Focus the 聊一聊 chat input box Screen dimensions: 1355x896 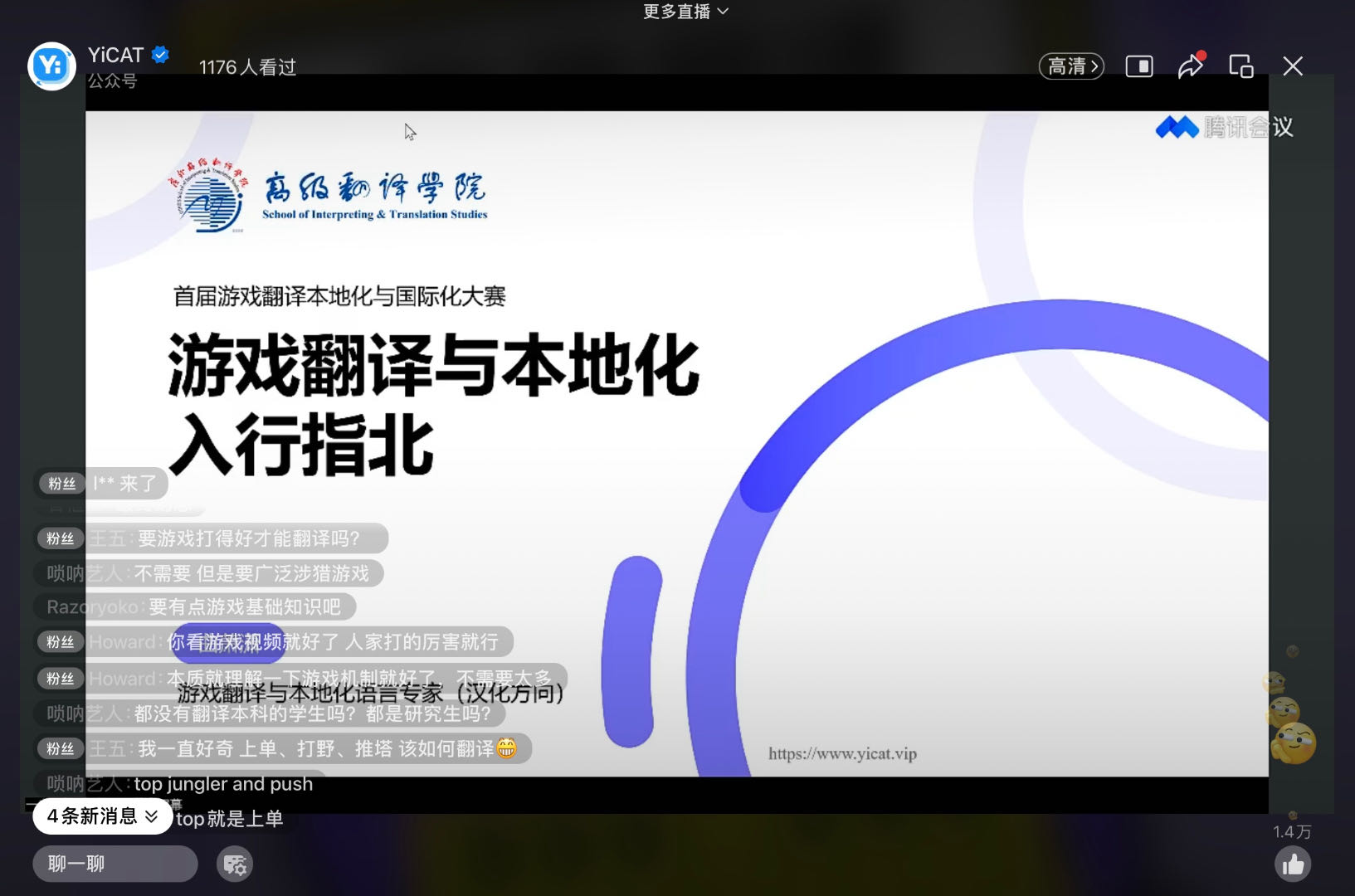pyautogui.click(x=115, y=864)
